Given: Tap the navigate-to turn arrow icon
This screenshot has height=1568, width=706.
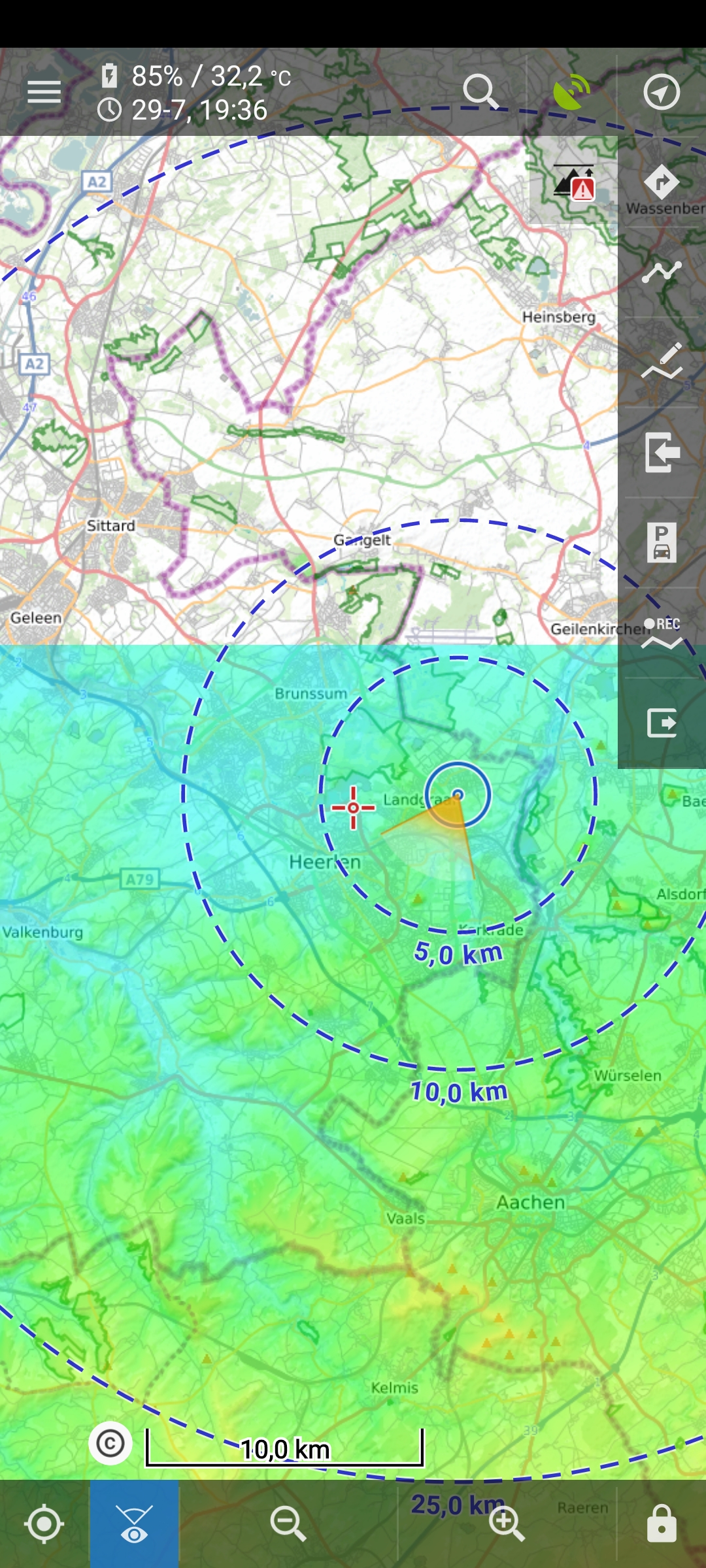Looking at the screenshot, I should (662, 182).
